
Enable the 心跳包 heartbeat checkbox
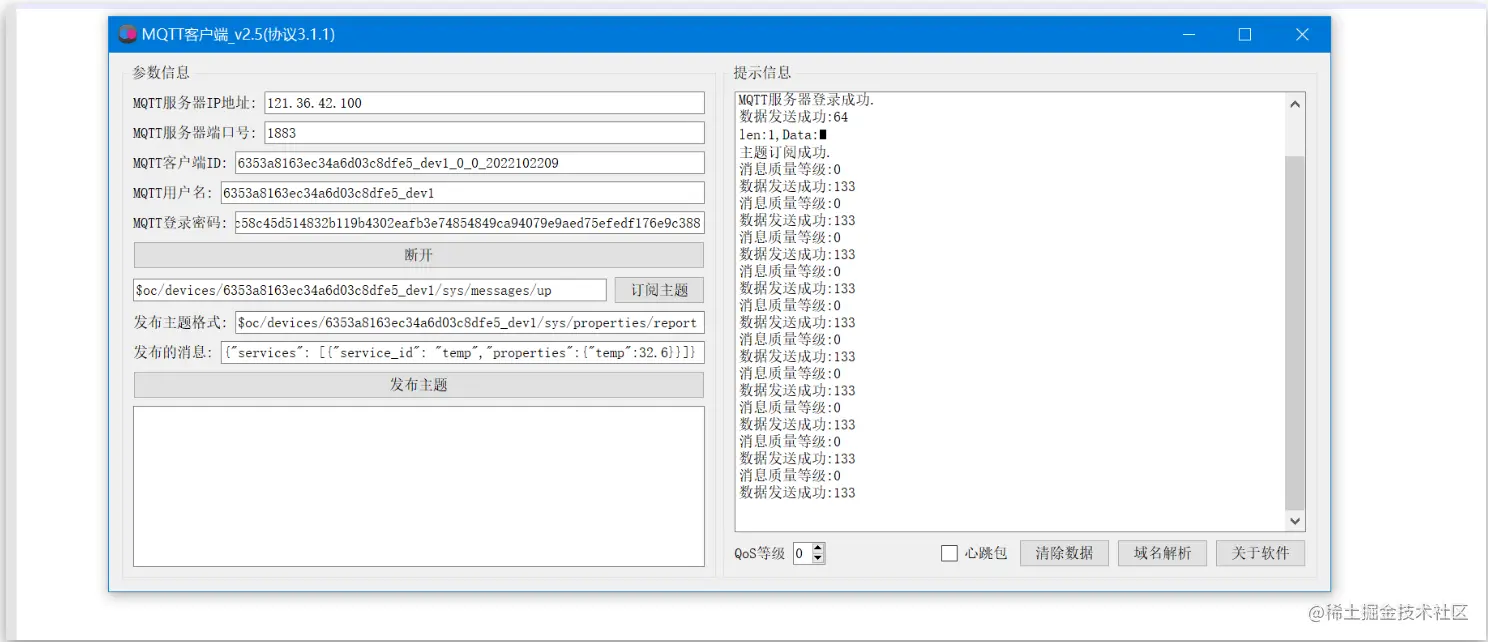pyautogui.click(x=948, y=553)
